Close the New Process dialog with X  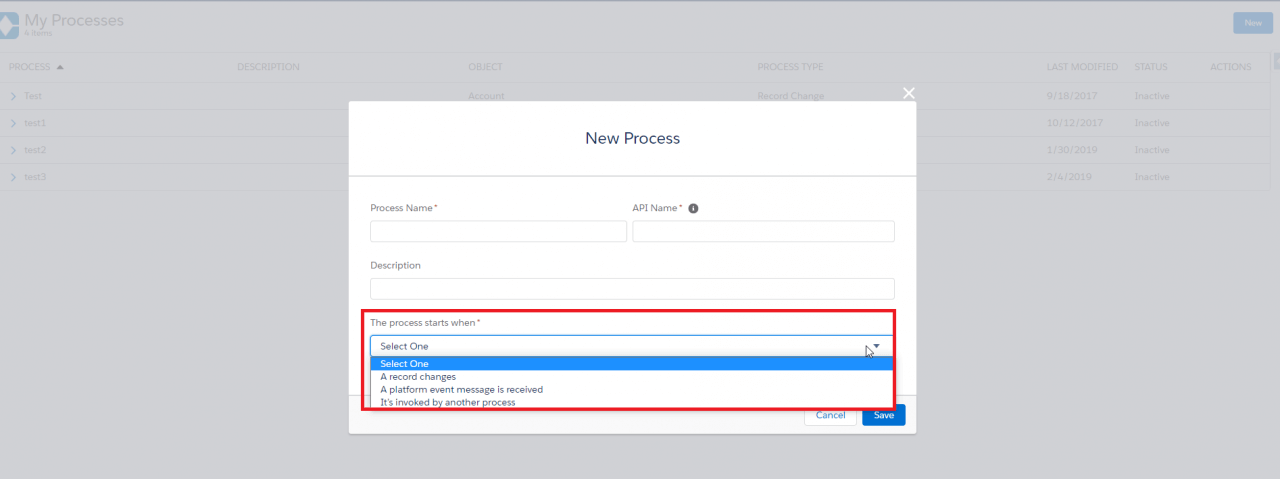click(908, 93)
